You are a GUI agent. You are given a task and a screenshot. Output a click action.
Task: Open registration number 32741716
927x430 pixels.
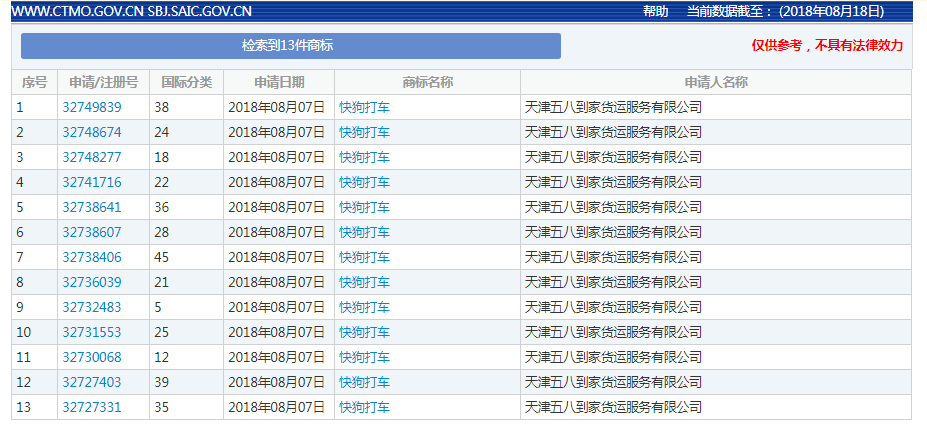point(92,182)
